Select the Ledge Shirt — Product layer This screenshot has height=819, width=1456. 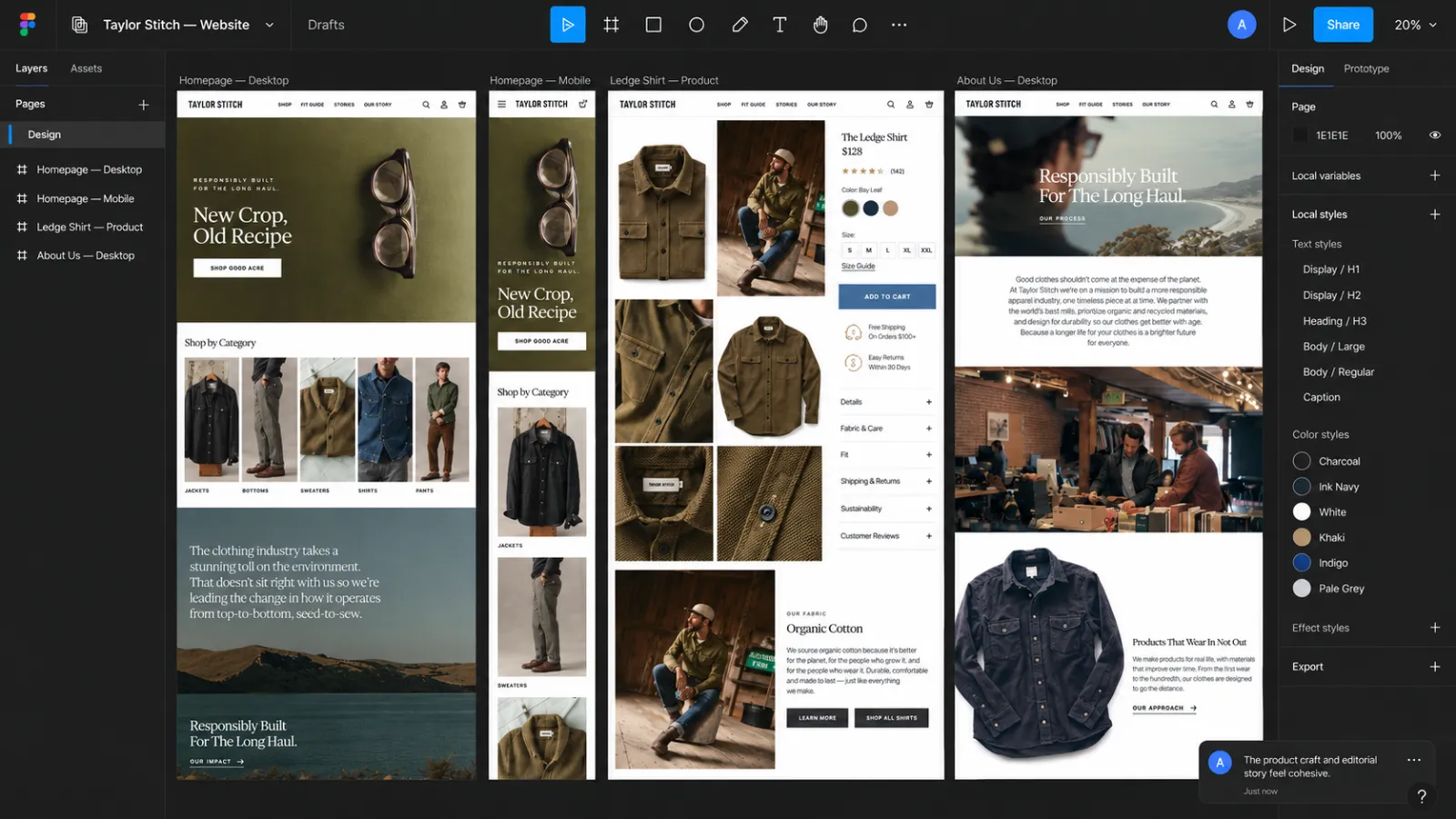(82, 227)
